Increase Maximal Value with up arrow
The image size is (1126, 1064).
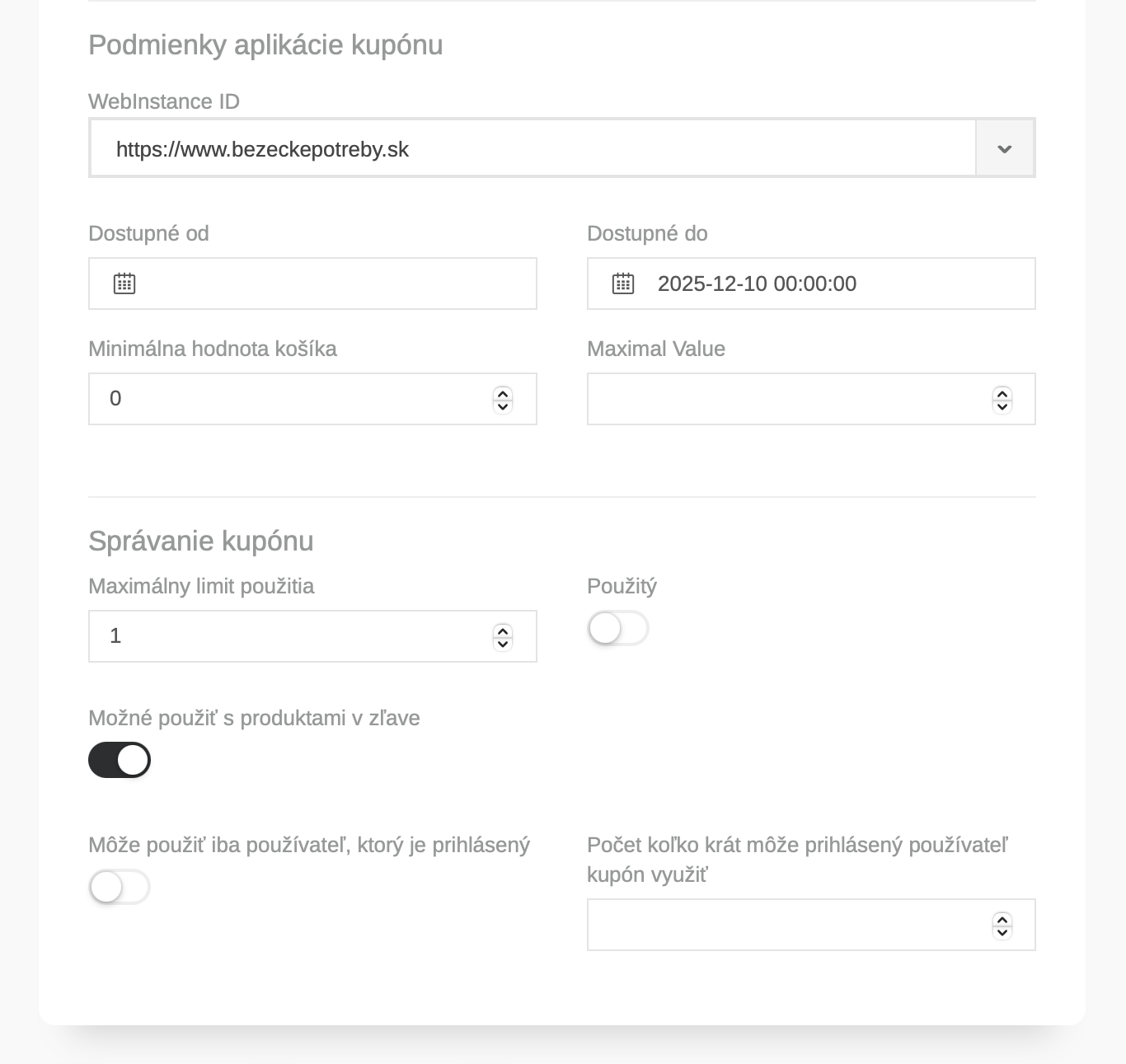(x=1002, y=393)
